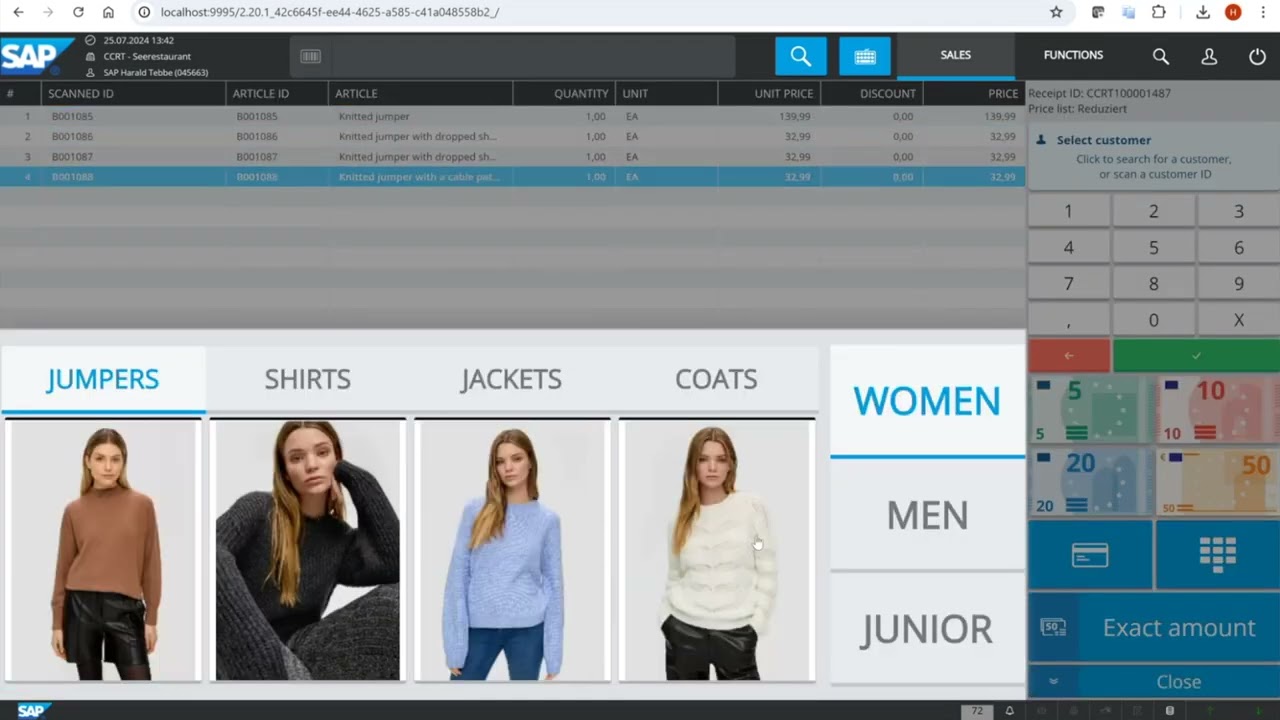Viewport: 1280px width, 720px height.
Task: Select the 50 euro banknote
Action: point(1217,482)
